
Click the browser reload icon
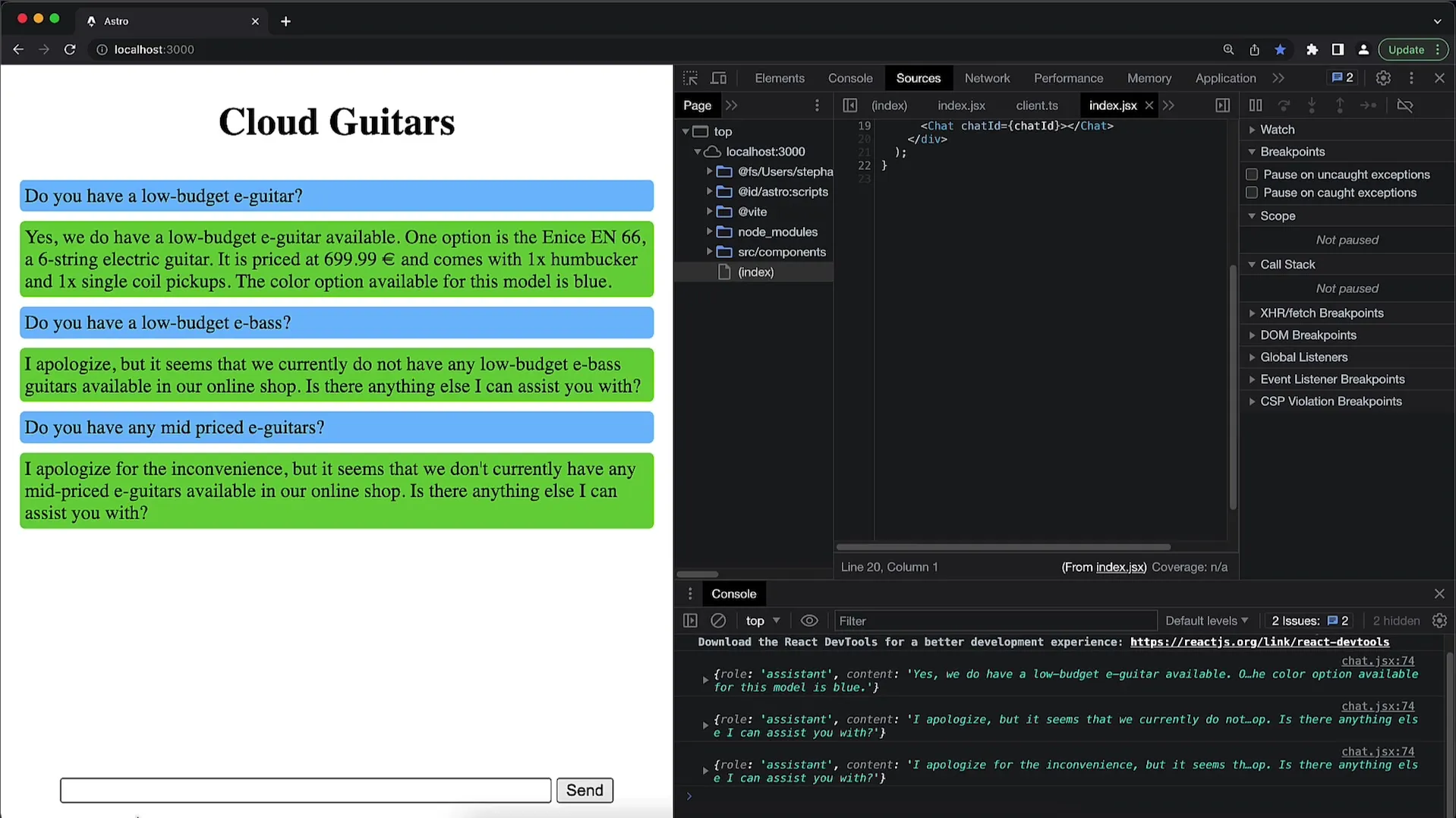[x=70, y=49]
